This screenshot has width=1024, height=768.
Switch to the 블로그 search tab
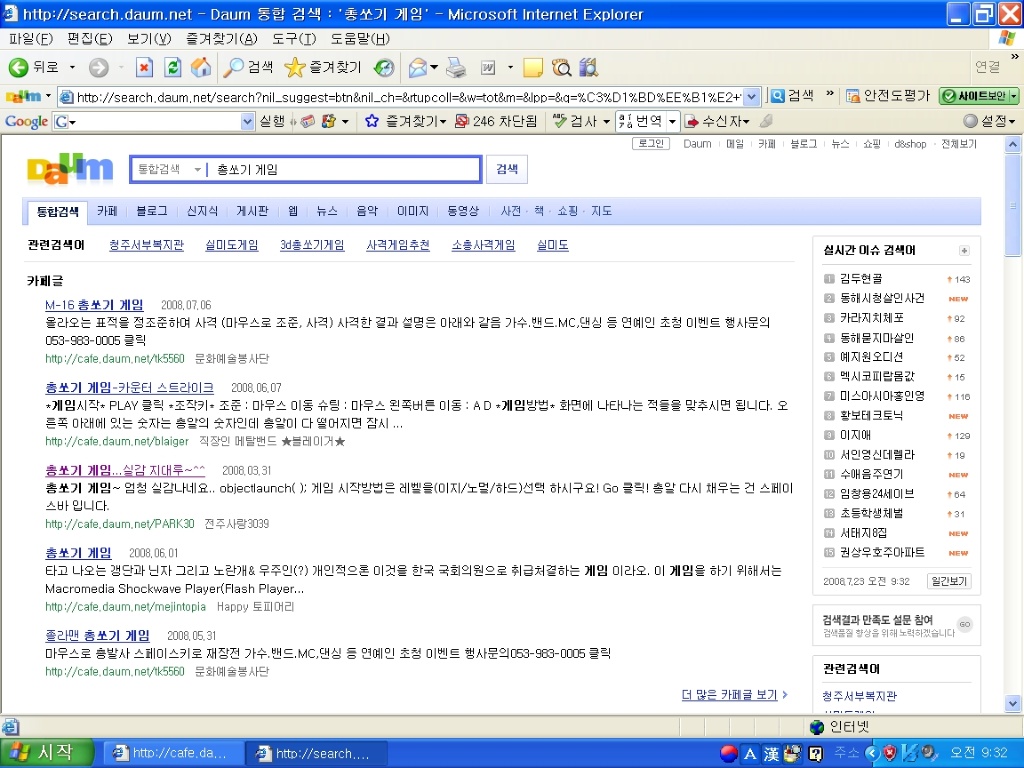click(x=152, y=211)
